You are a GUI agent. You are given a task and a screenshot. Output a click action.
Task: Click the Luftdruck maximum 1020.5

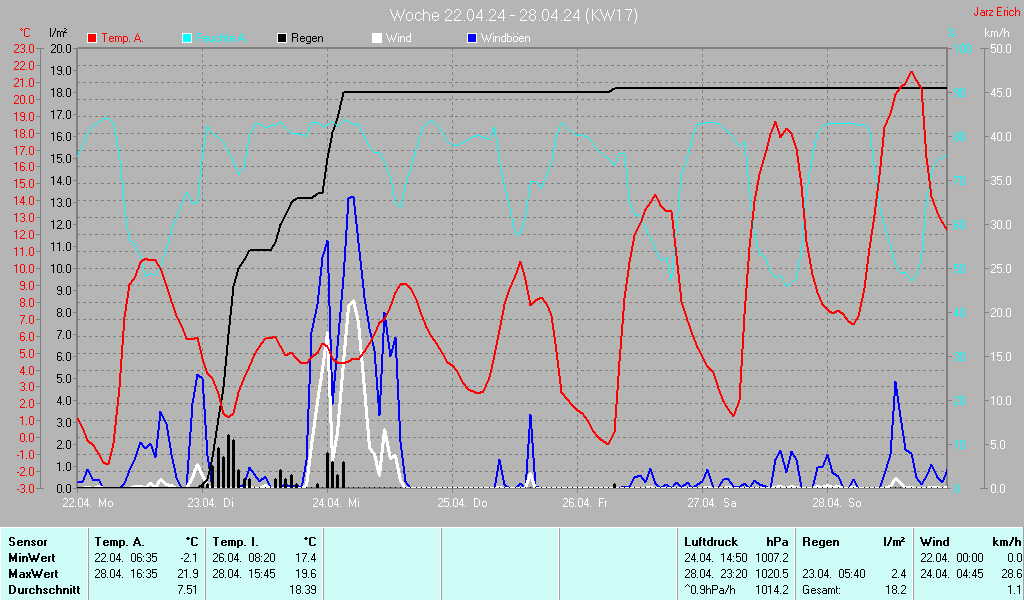coord(772,574)
